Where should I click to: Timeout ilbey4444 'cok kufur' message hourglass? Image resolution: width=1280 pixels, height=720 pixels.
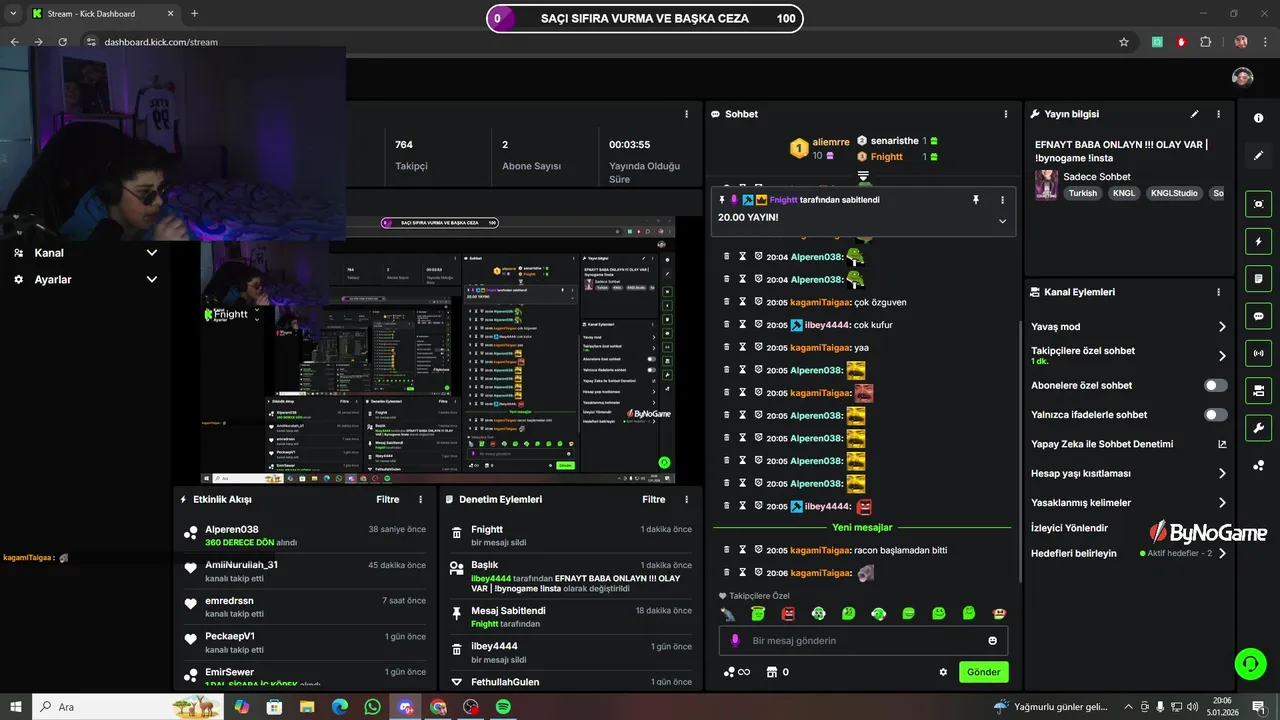pos(742,325)
